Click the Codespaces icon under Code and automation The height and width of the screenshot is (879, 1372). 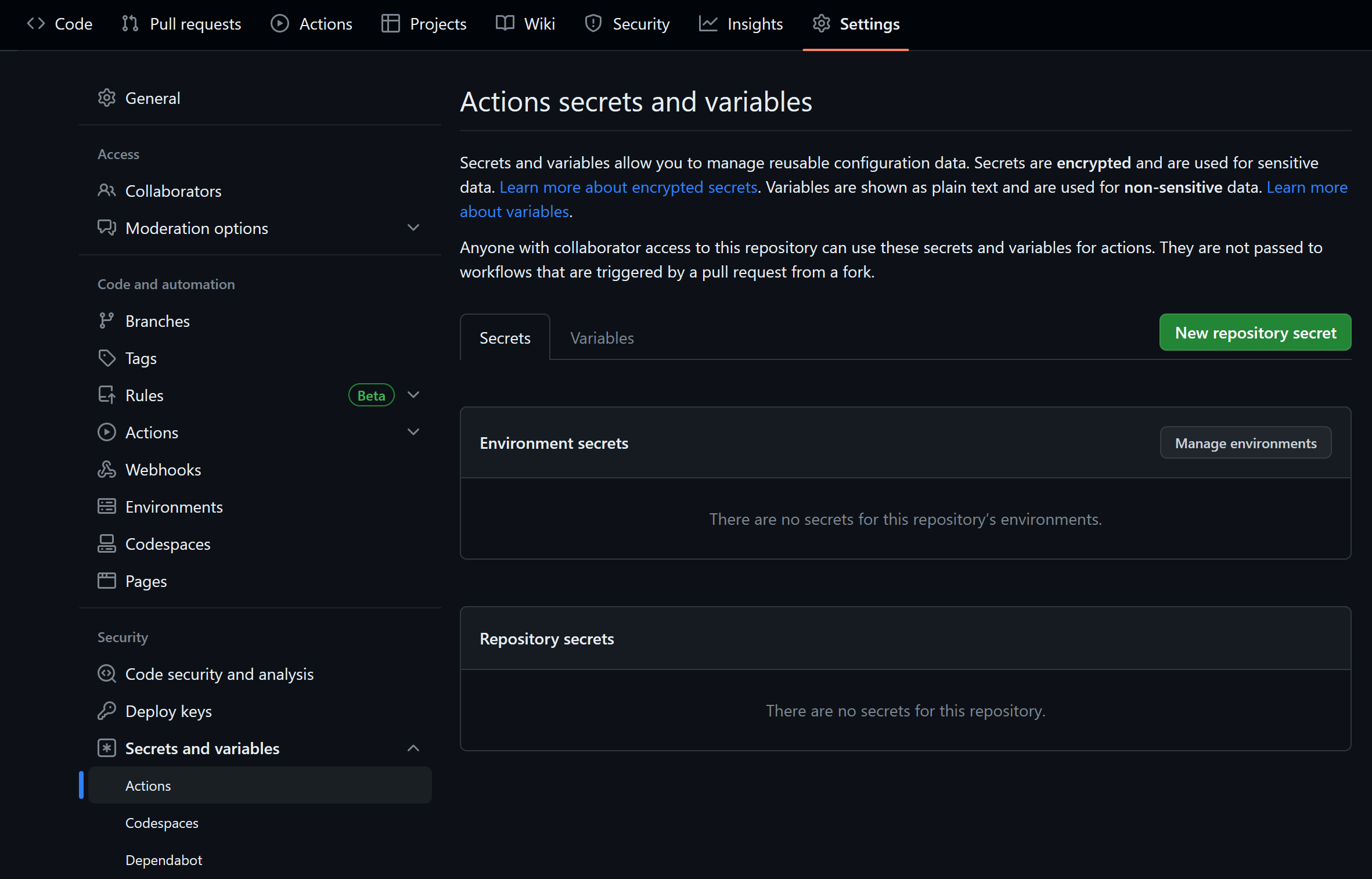(x=106, y=544)
